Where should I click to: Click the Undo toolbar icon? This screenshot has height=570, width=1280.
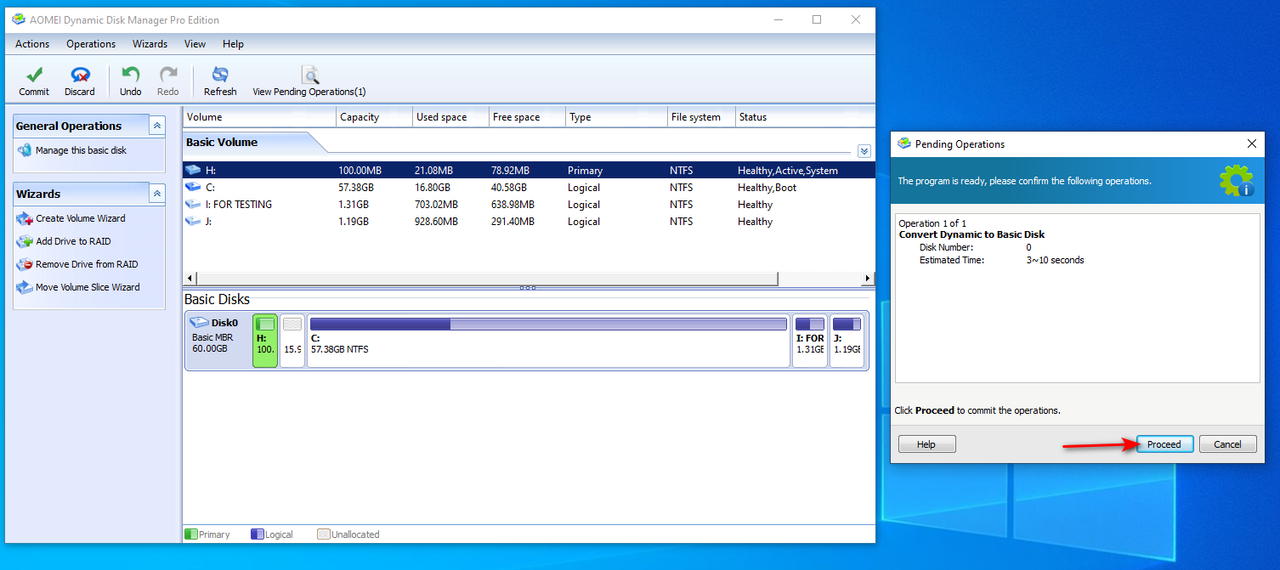pos(130,75)
